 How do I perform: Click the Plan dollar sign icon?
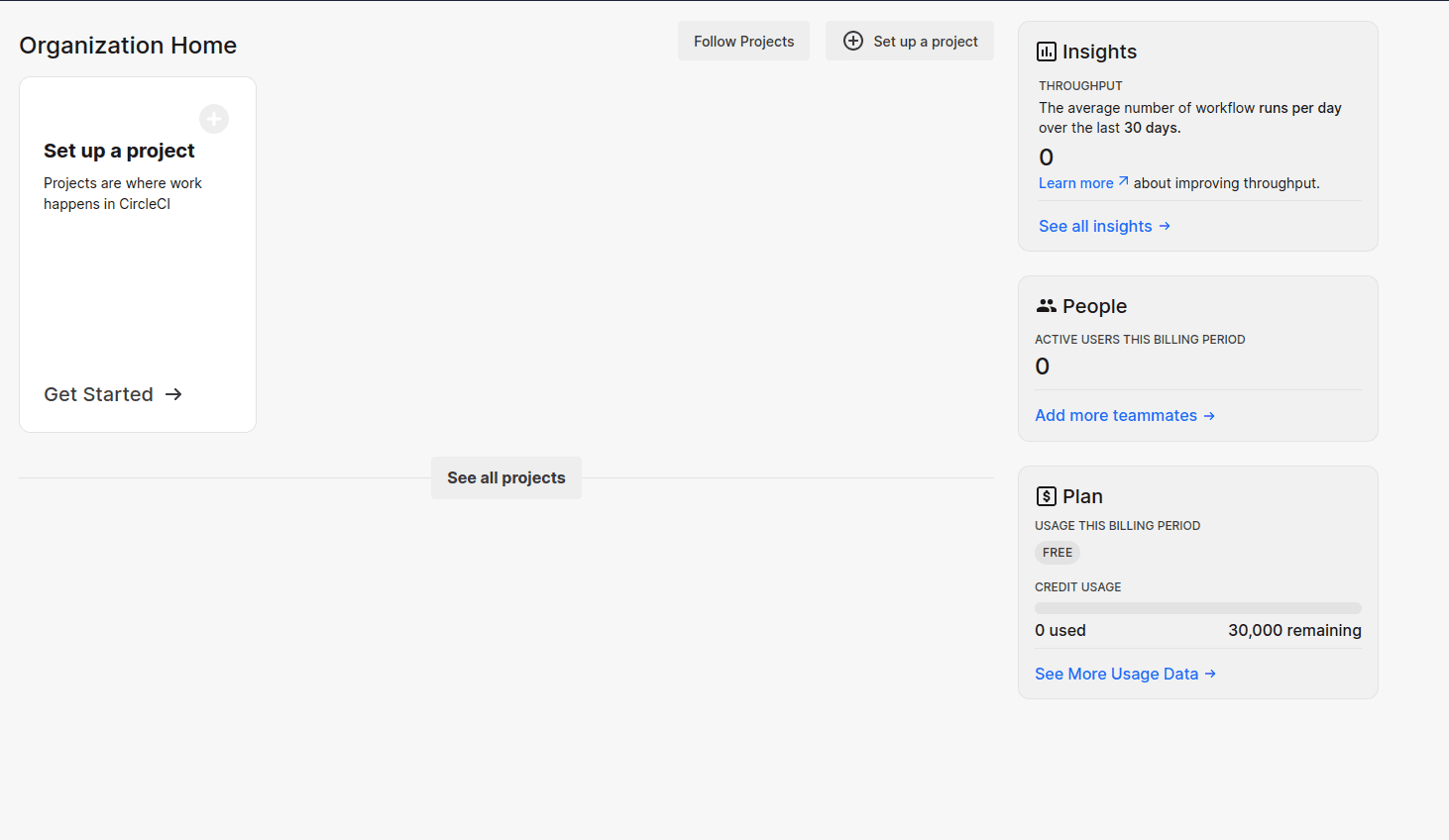click(x=1046, y=496)
